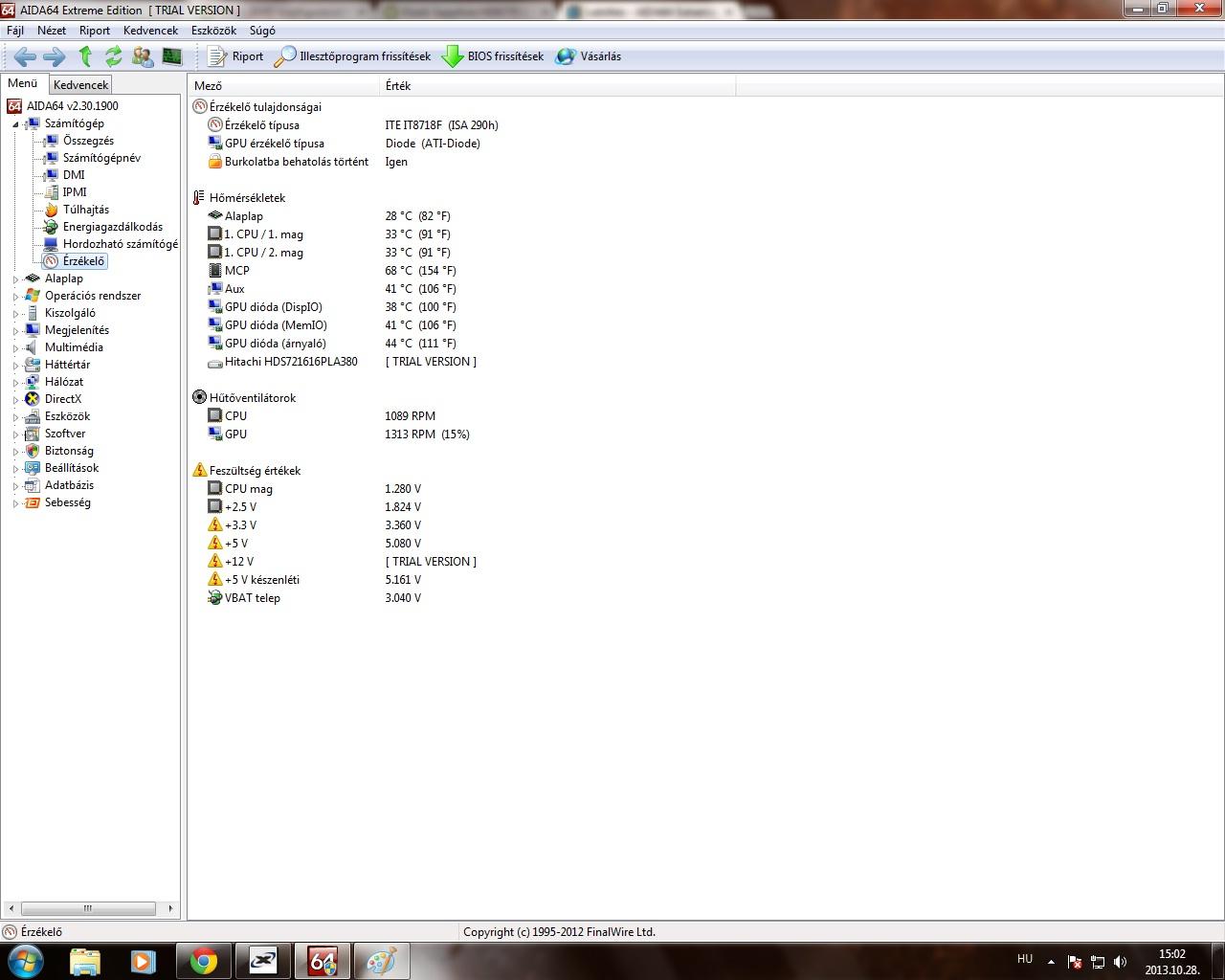Select the GPU érzékelő típusa row
The image size is (1225, 980).
click(x=345, y=144)
